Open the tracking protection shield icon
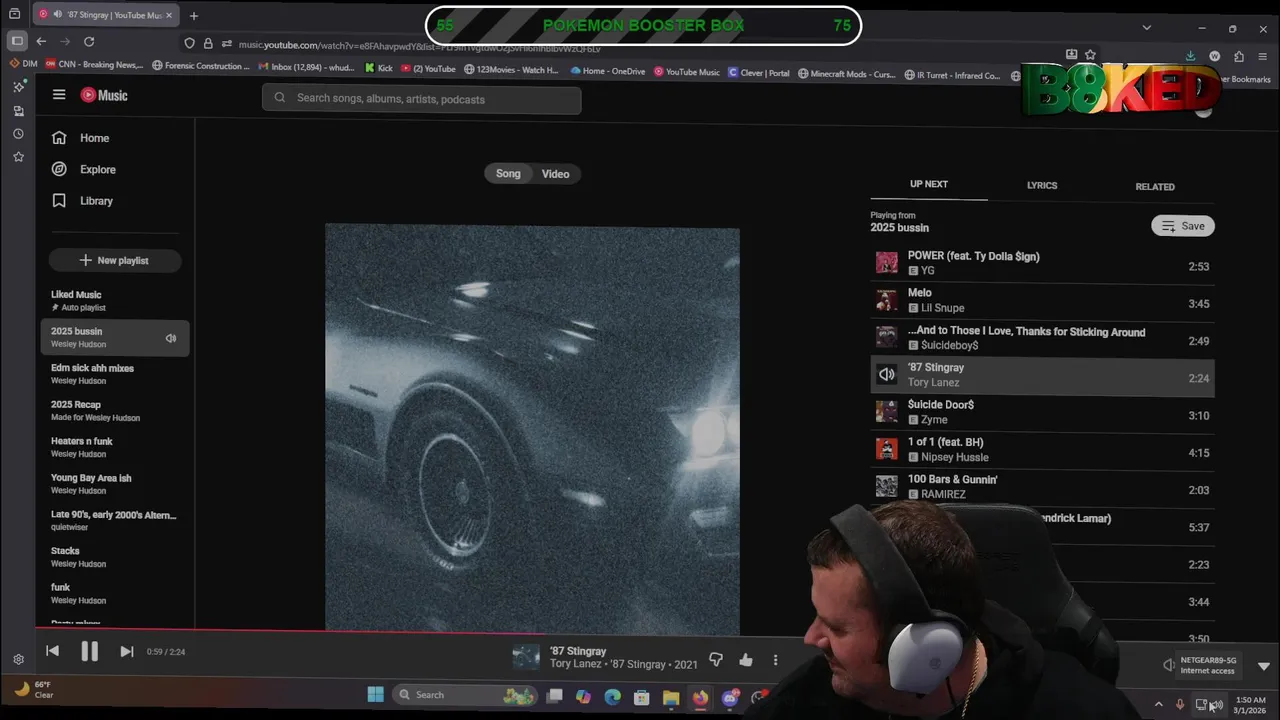This screenshot has width=1280, height=720. [189, 43]
